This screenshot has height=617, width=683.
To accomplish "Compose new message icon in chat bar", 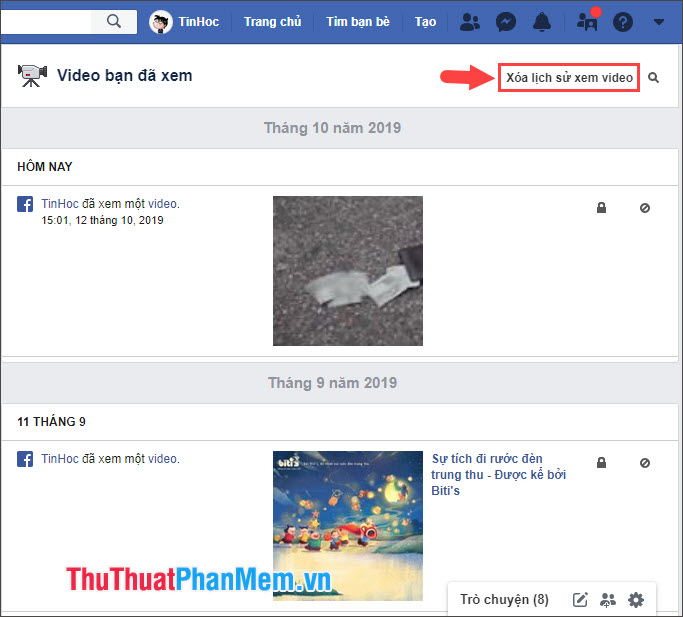I will coord(580,600).
